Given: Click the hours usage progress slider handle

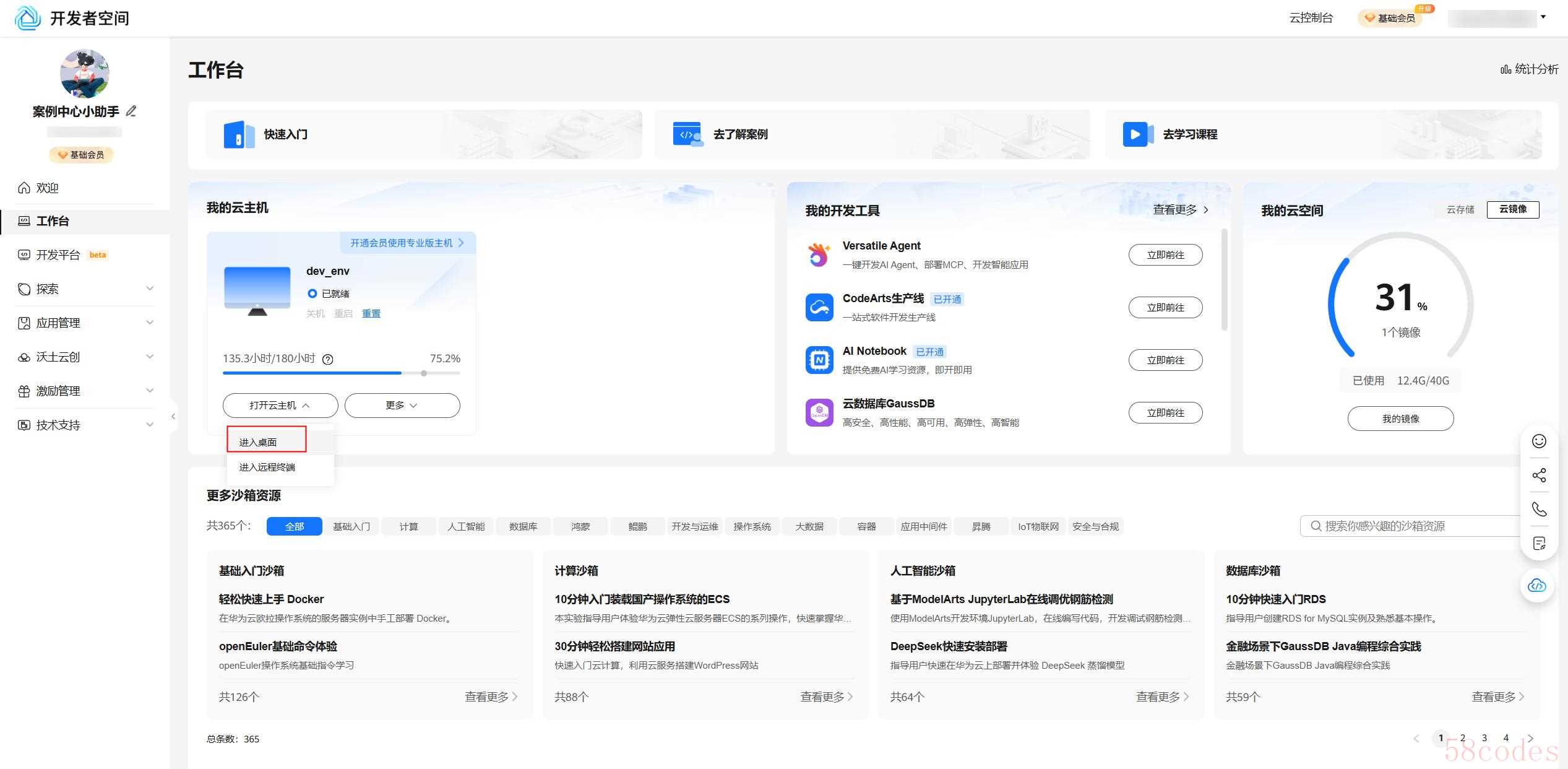Looking at the screenshot, I should click(x=424, y=373).
